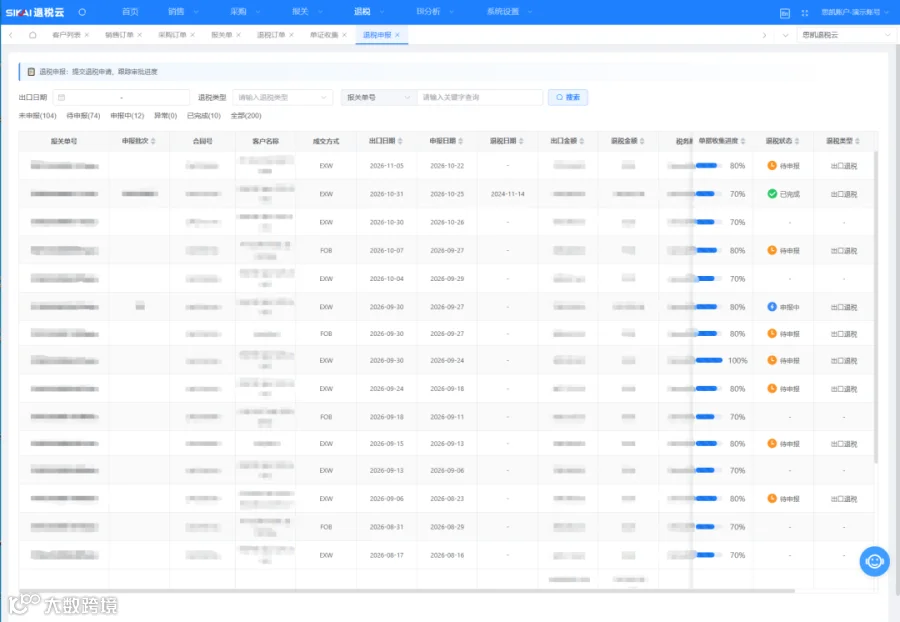Sort by 申报批次 column
Screen dimensions: 900x622
click(153, 141)
